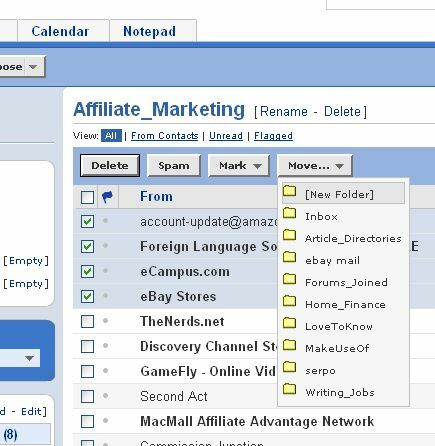Choose Home_Finance from the Move menu
Viewport: 435px width, 446px height.
pos(345,304)
